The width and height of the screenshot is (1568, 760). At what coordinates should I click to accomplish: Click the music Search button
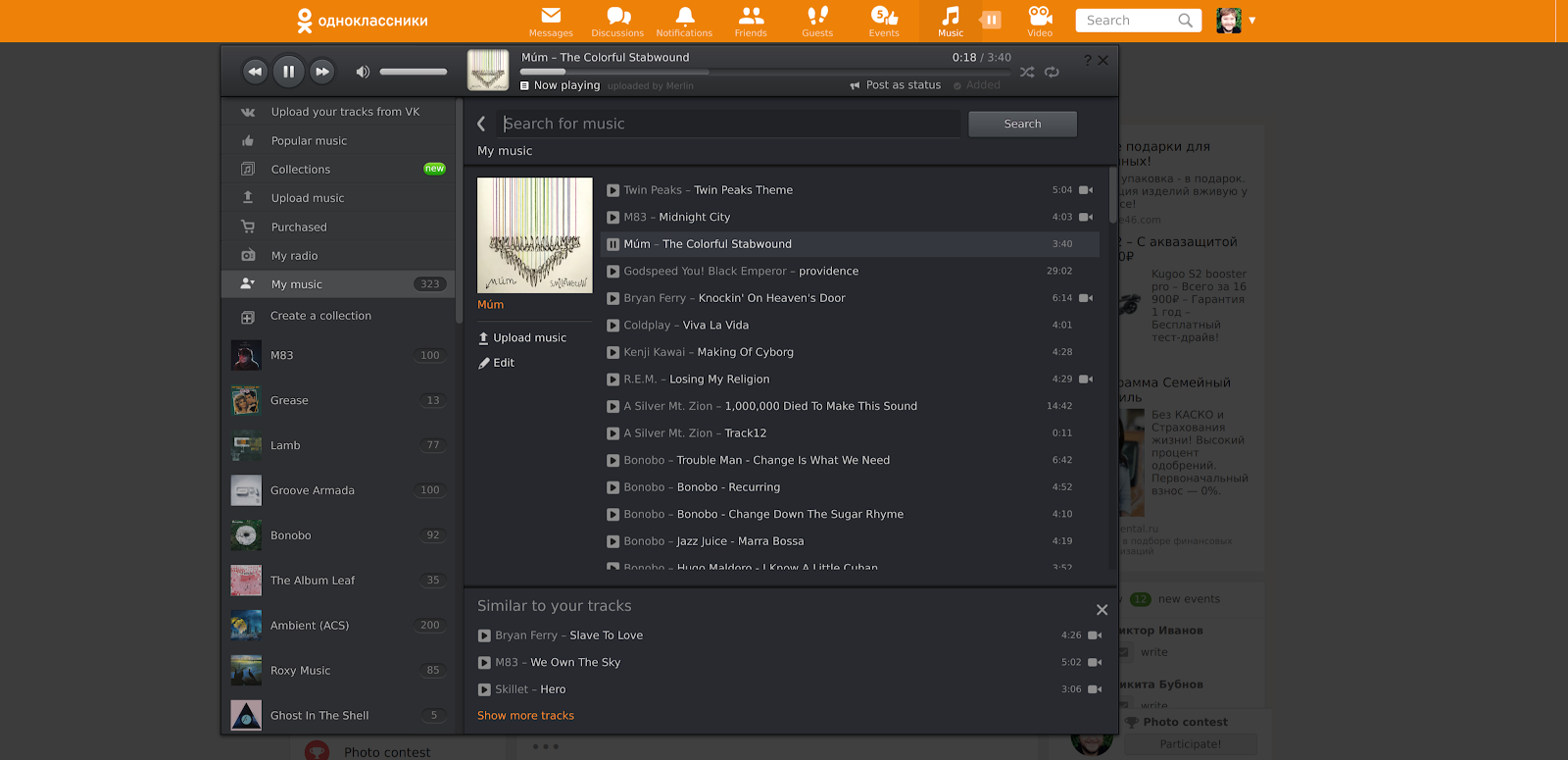1022,124
